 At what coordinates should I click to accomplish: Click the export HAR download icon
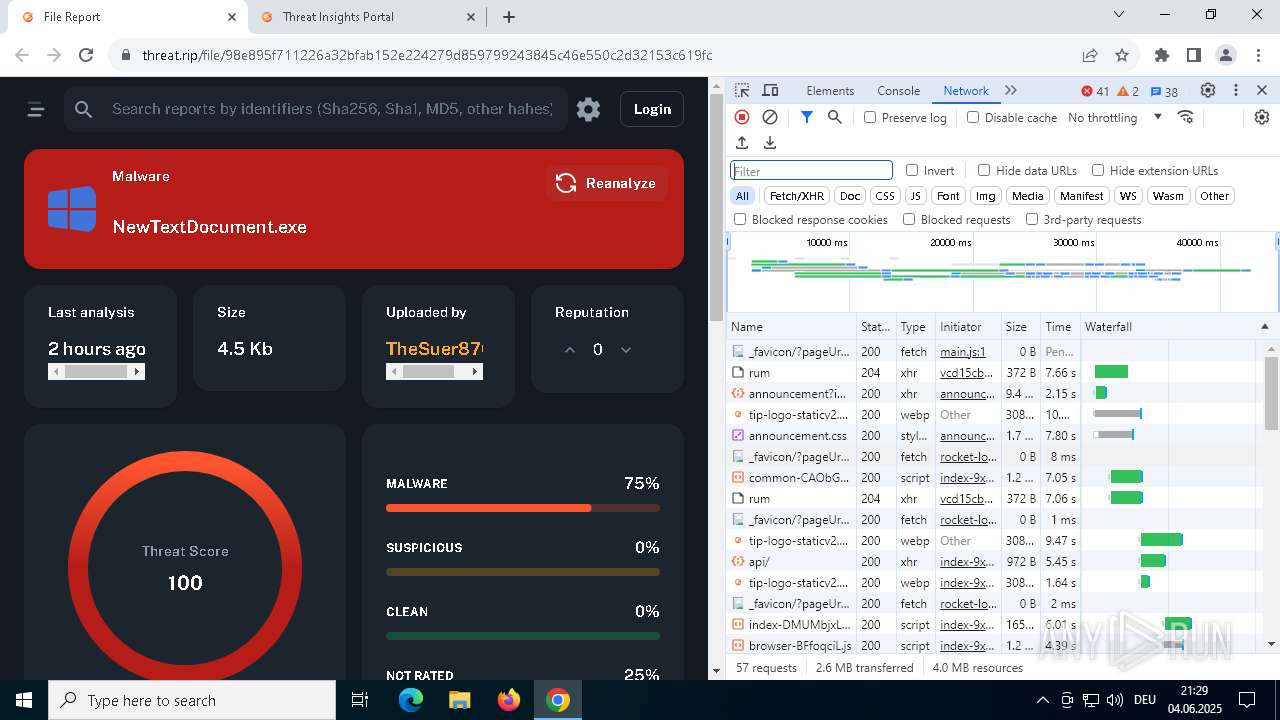tap(770, 143)
